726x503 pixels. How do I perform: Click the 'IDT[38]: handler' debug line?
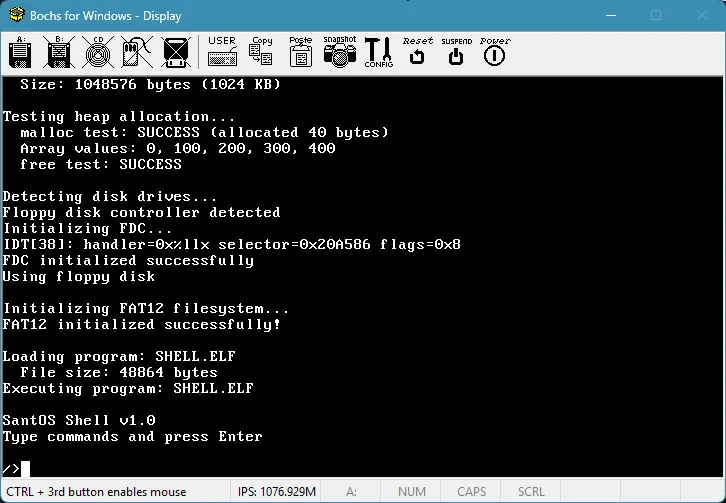(232, 244)
